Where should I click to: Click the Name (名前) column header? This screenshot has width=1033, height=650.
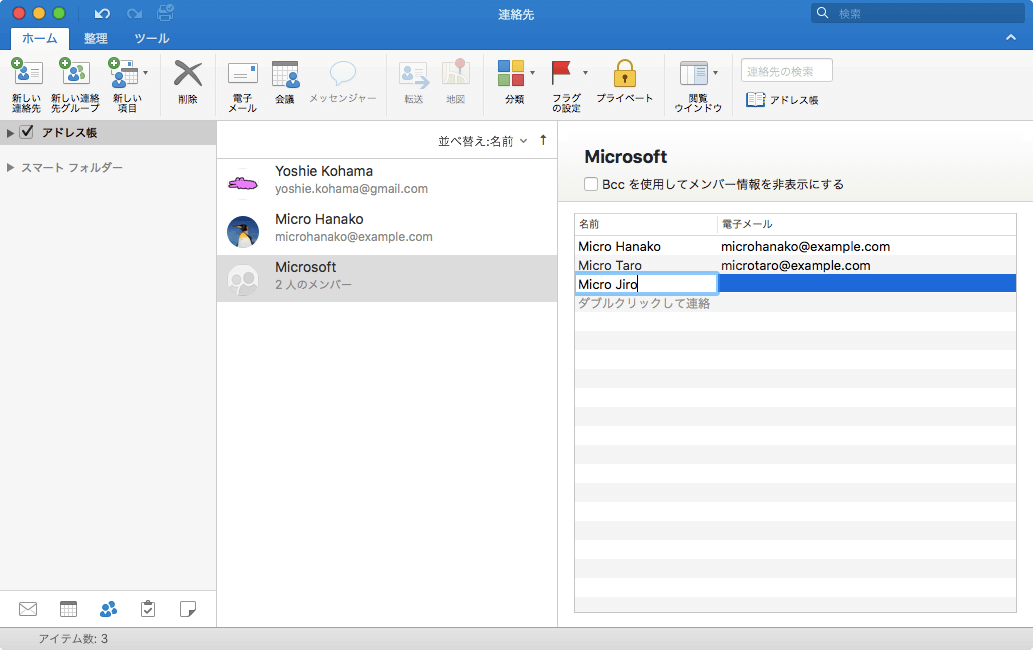(x=646, y=224)
